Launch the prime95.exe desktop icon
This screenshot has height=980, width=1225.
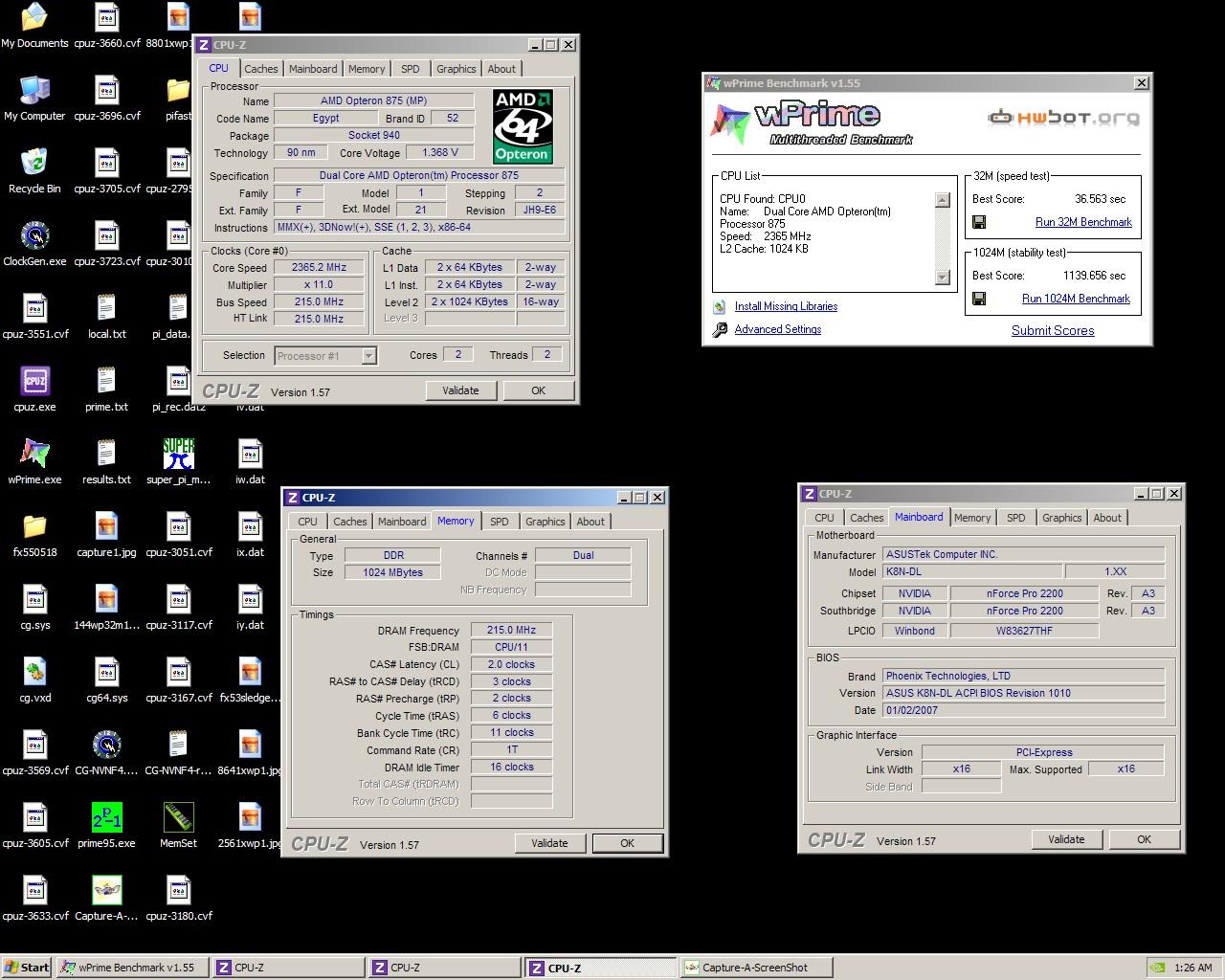[106, 825]
